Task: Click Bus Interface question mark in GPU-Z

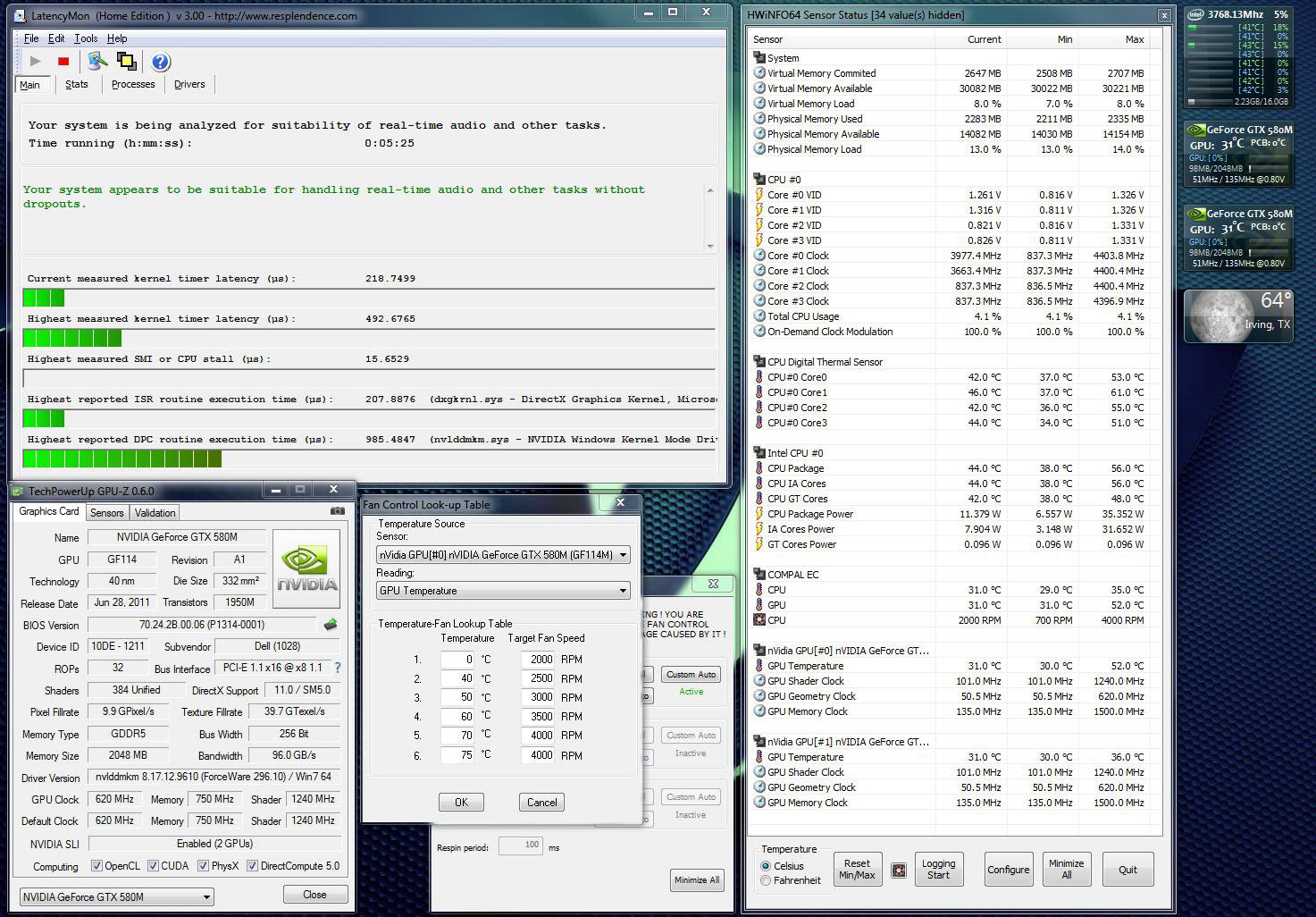Action: tap(338, 668)
